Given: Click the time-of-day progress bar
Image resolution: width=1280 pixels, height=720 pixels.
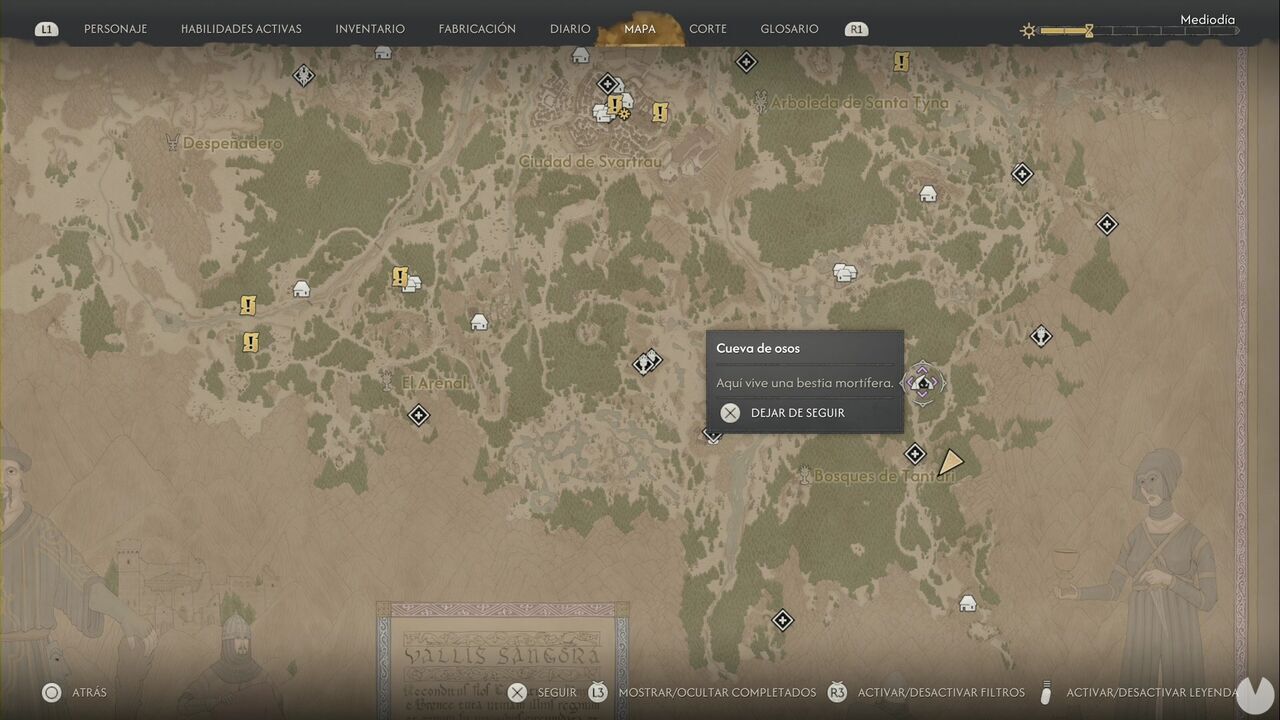Looking at the screenshot, I should (1139, 31).
